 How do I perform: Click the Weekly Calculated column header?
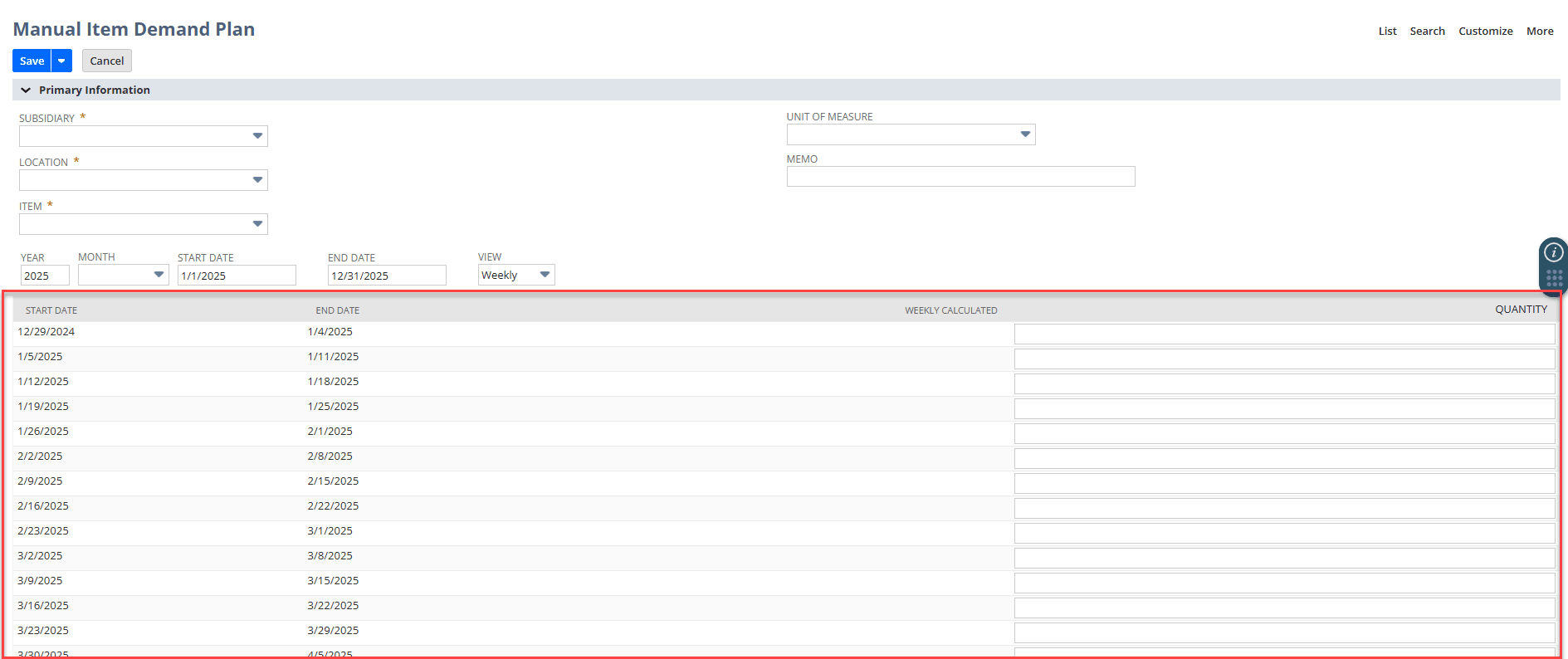pos(950,310)
